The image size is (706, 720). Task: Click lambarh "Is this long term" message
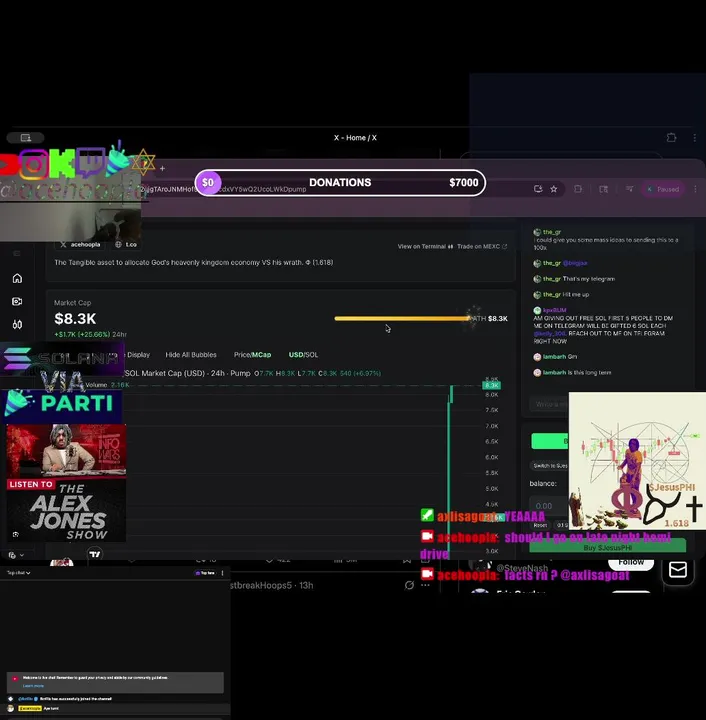click(572, 372)
